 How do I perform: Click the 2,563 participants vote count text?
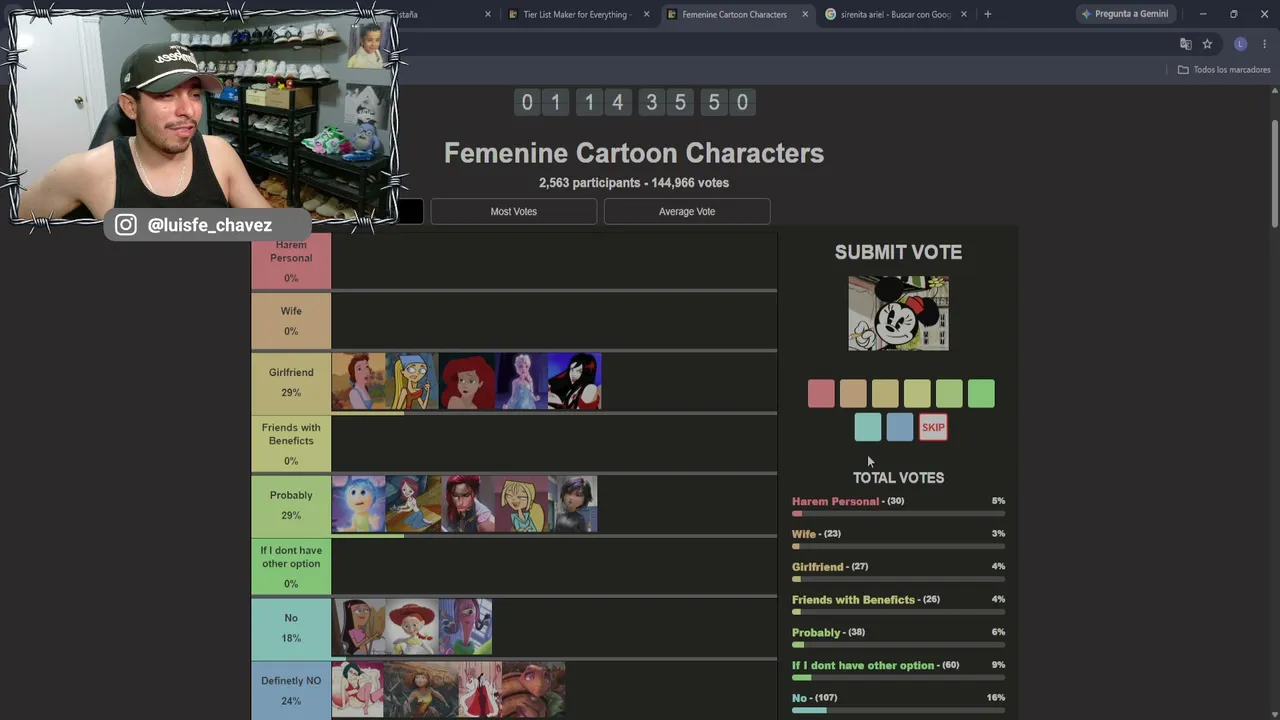coord(634,183)
